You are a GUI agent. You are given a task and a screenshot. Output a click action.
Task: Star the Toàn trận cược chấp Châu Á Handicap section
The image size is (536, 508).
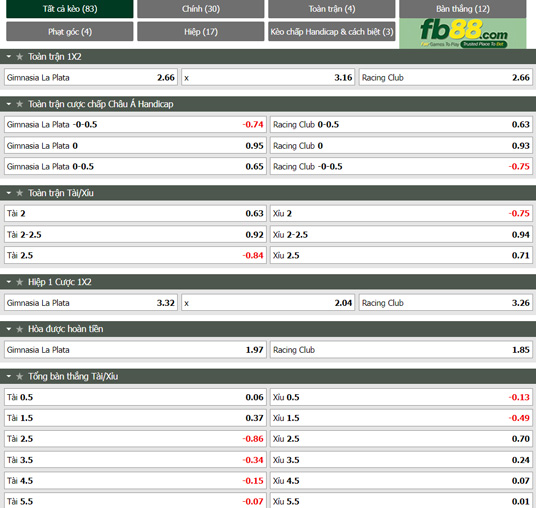coord(19,104)
